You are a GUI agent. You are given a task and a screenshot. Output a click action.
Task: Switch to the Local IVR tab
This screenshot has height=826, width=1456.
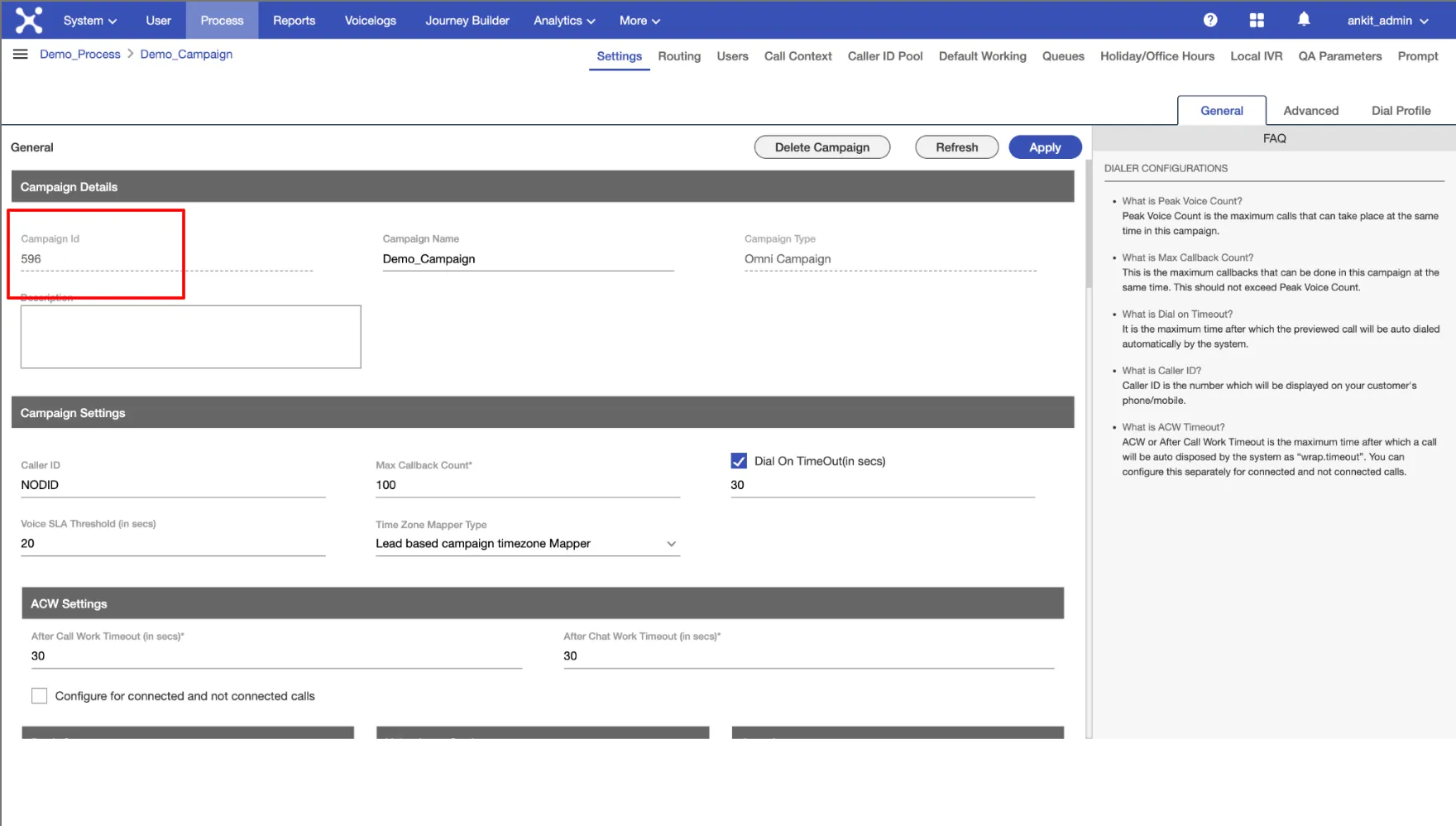[x=1256, y=56]
